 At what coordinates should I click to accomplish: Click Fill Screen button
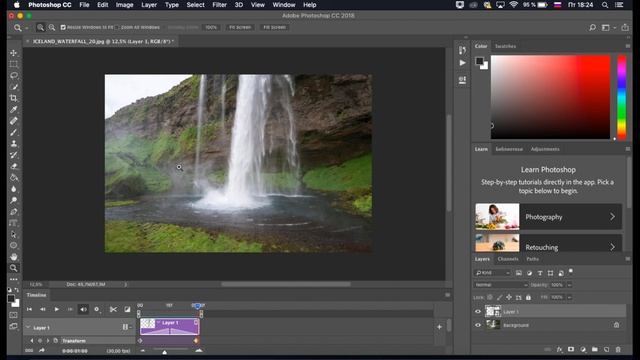coord(275,27)
